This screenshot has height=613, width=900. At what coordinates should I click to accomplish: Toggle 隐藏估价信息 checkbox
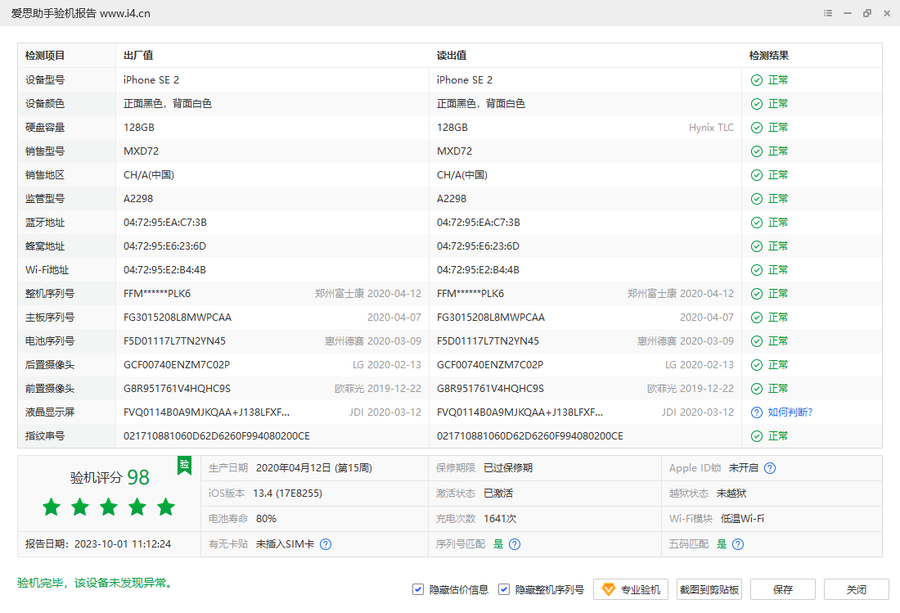(x=418, y=590)
